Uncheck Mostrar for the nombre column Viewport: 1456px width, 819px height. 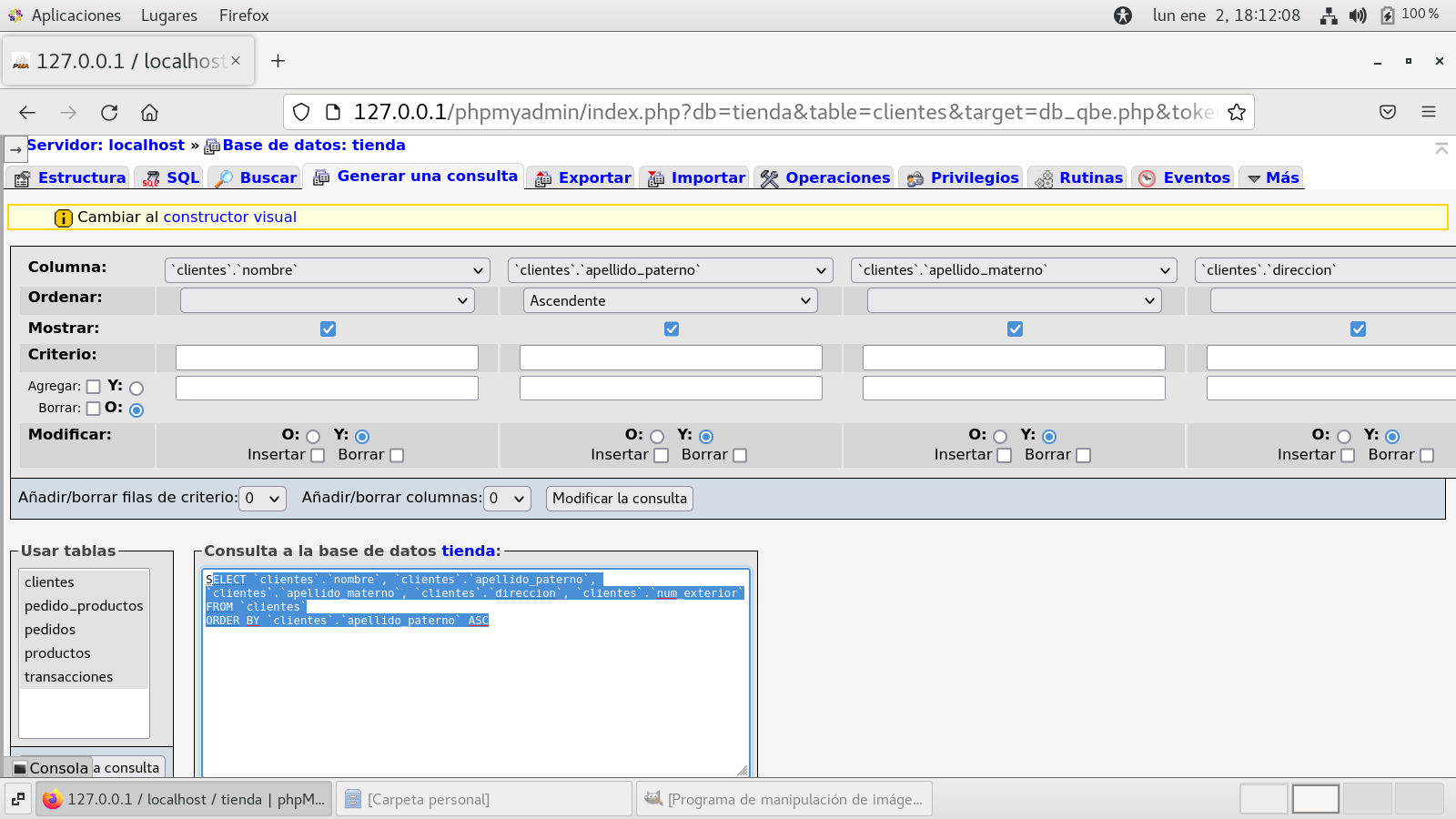coord(329,329)
